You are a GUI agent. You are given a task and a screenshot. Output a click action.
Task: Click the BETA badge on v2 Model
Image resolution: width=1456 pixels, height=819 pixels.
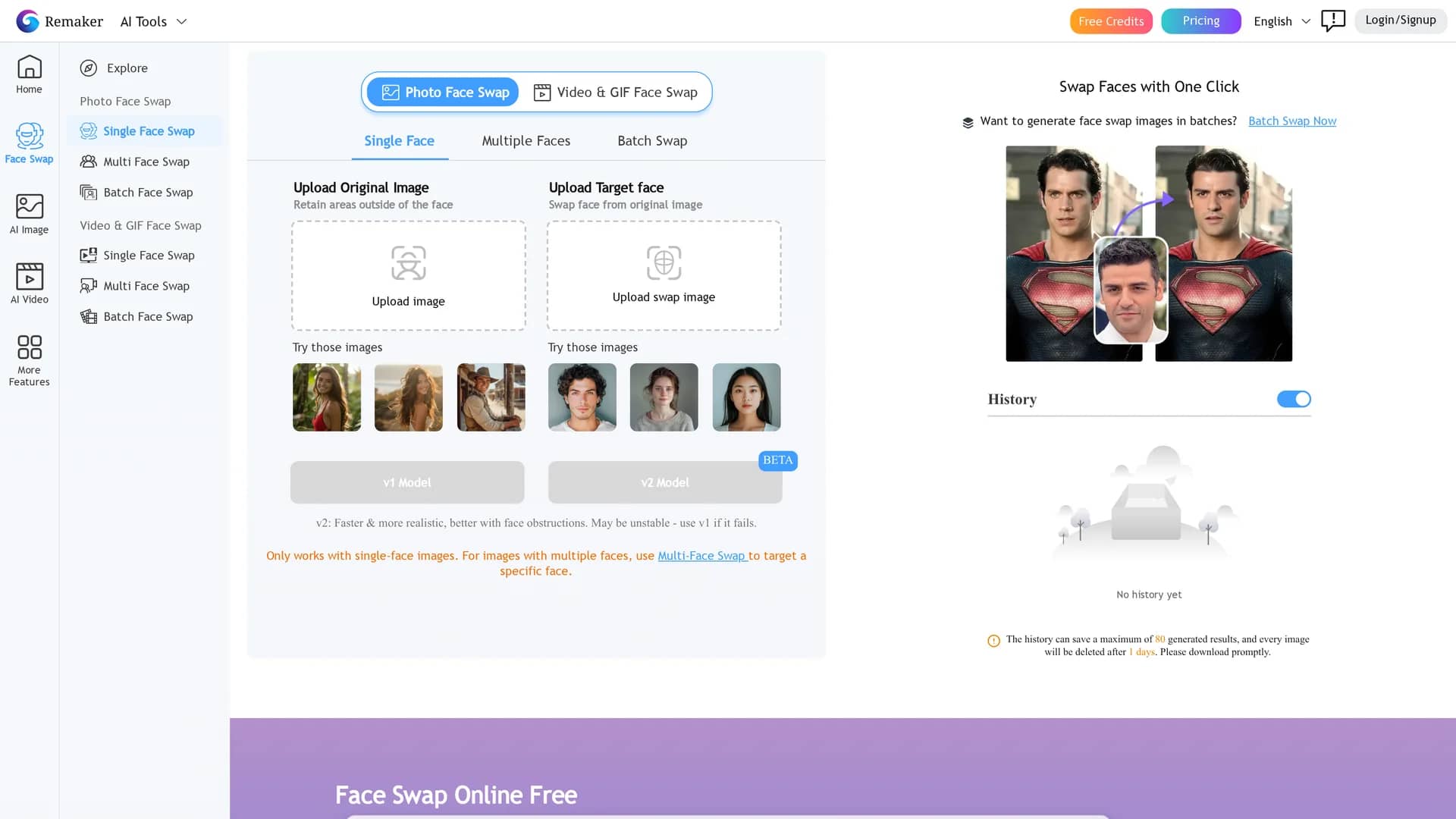point(777,460)
